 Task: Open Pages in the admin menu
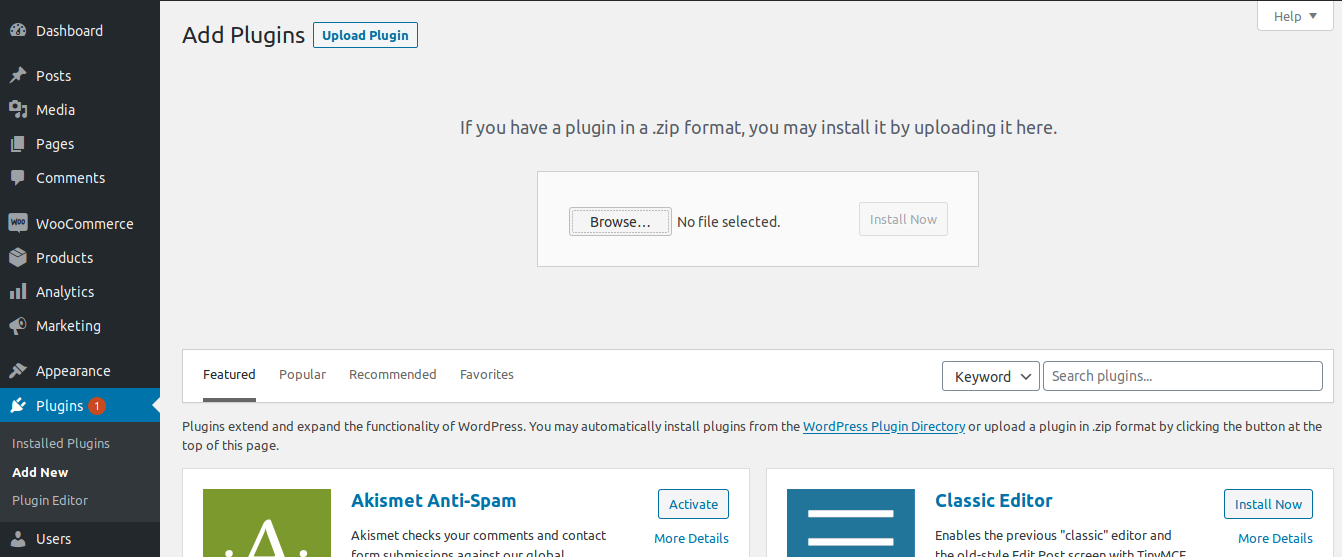80,144
